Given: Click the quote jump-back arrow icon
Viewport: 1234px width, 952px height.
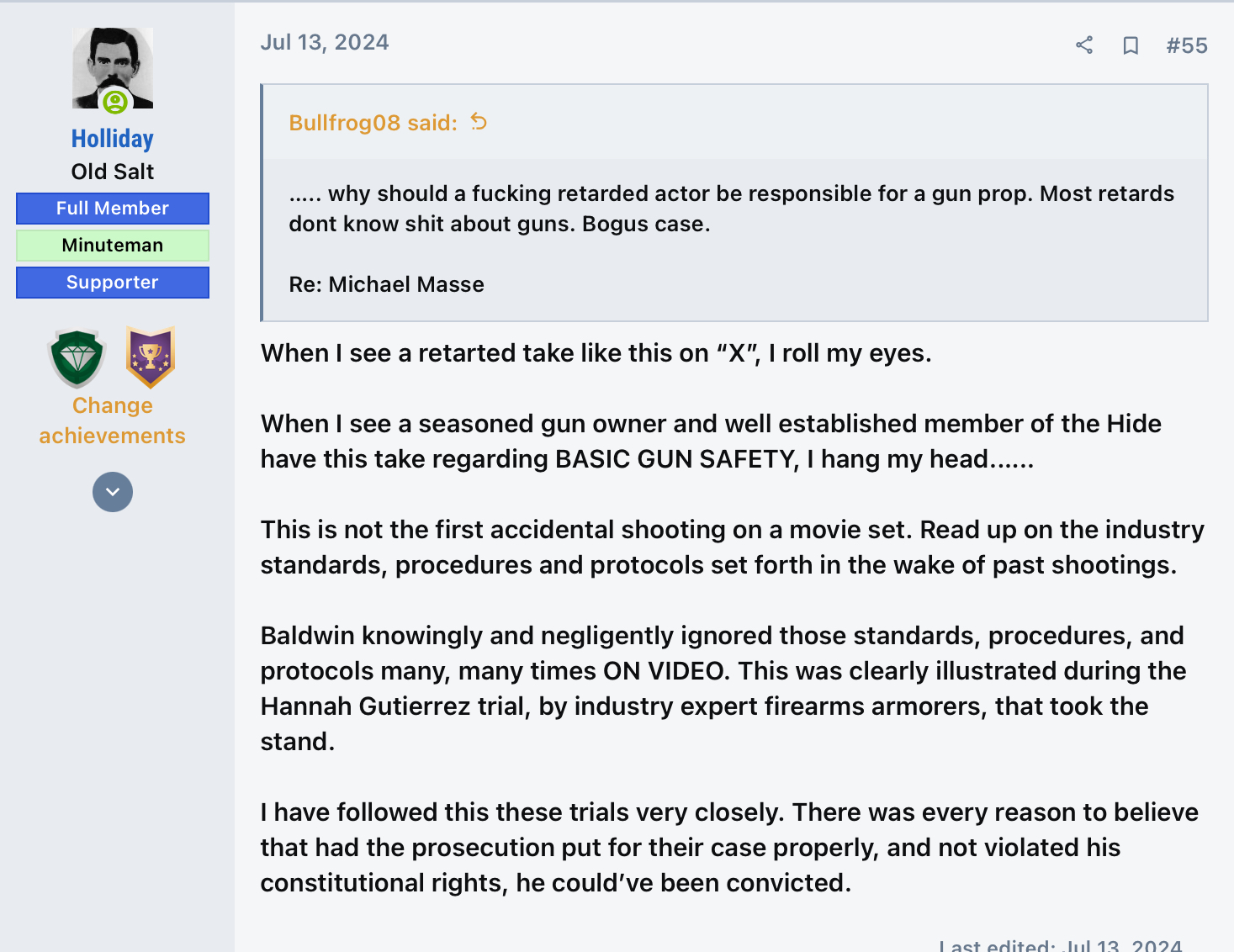Looking at the screenshot, I should tap(479, 122).
